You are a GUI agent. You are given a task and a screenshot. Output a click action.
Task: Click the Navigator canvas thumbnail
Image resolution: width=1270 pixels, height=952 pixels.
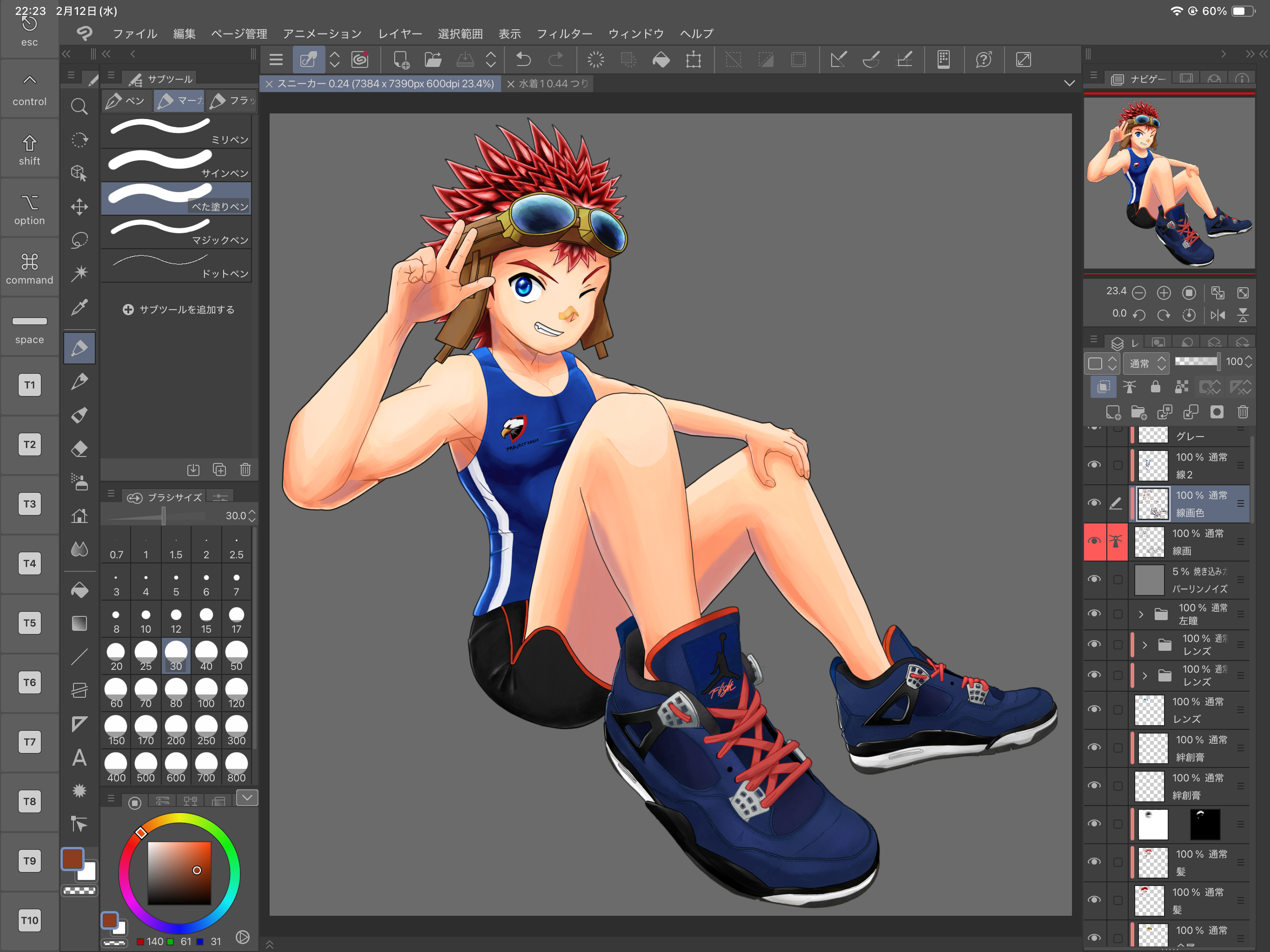[x=1169, y=183]
